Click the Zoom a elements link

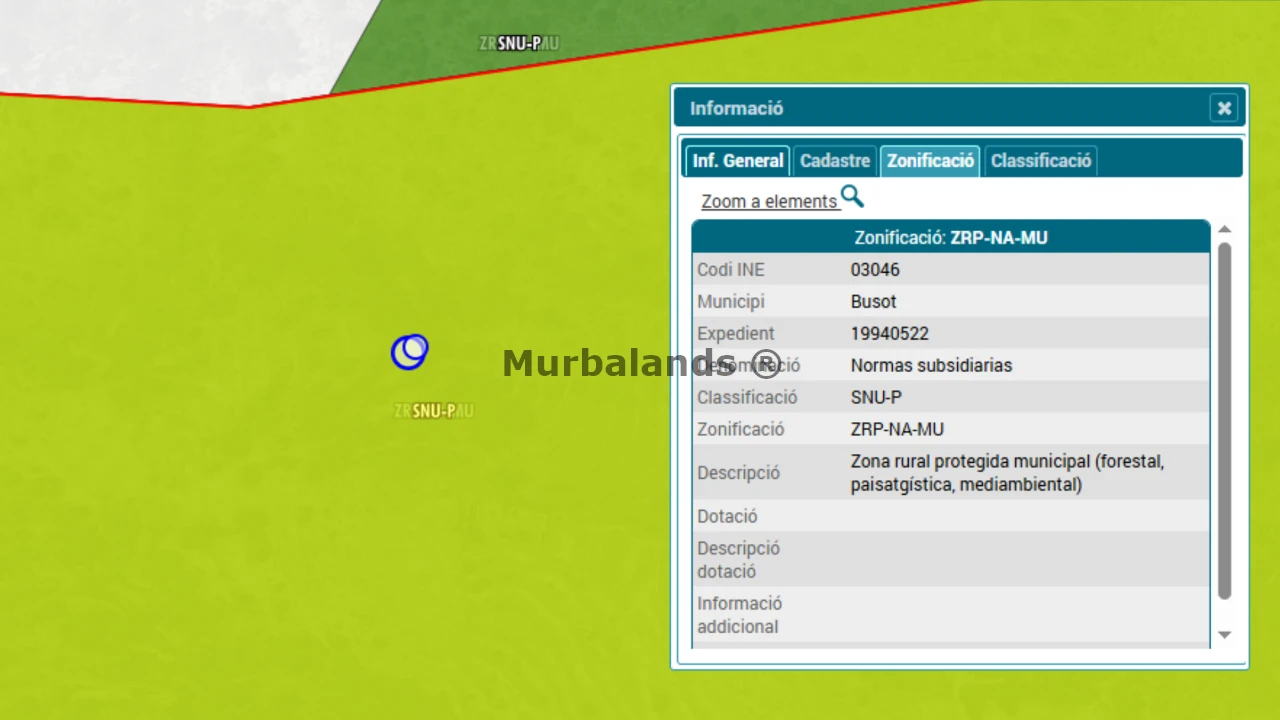(769, 201)
